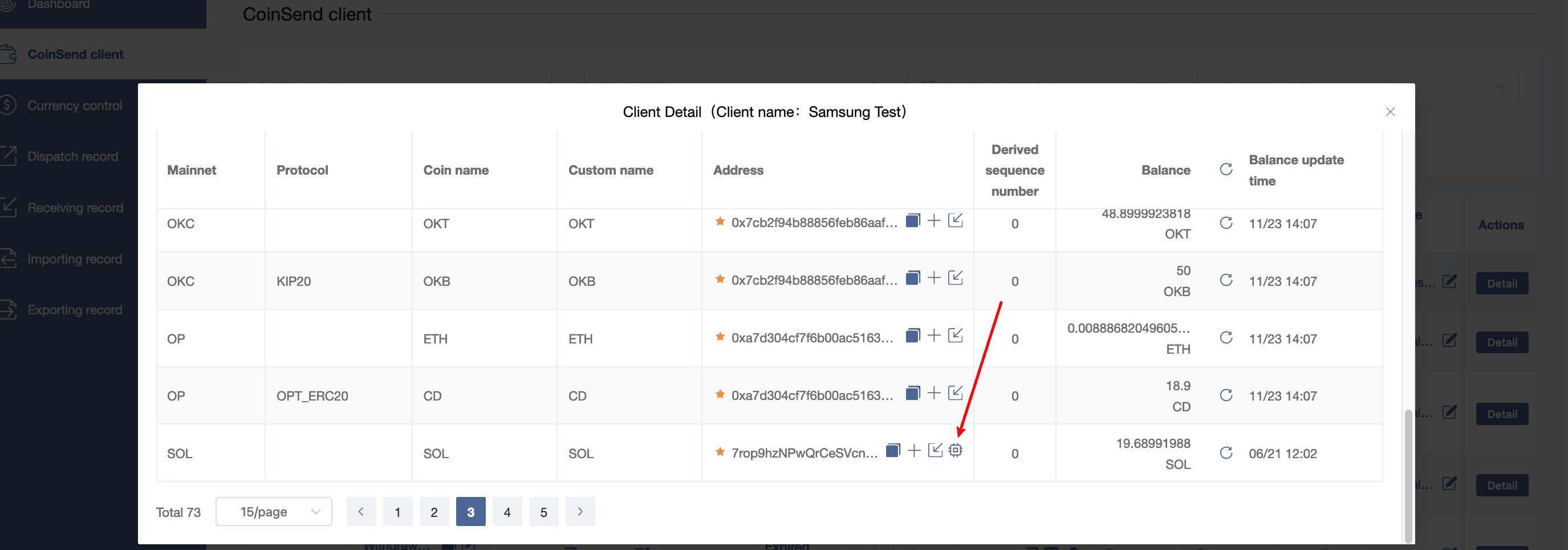
Task: Go to the next page arrow
Action: (x=579, y=512)
